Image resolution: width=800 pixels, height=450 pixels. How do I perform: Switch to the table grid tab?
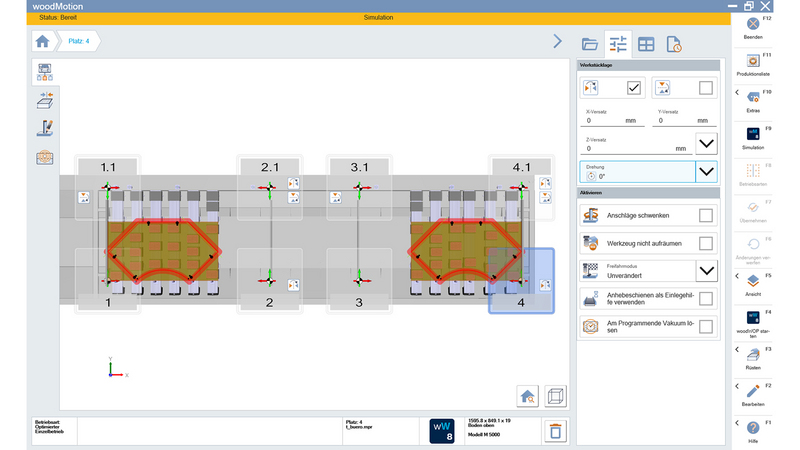click(646, 44)
